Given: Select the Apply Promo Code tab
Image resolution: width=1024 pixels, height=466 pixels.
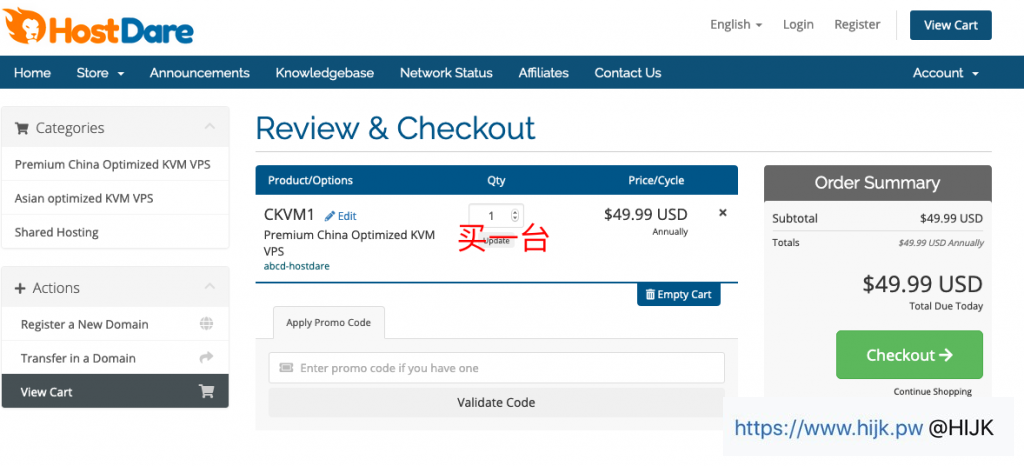Looking at the screenshot, I should pyautogui.click(x=328, y=323).
